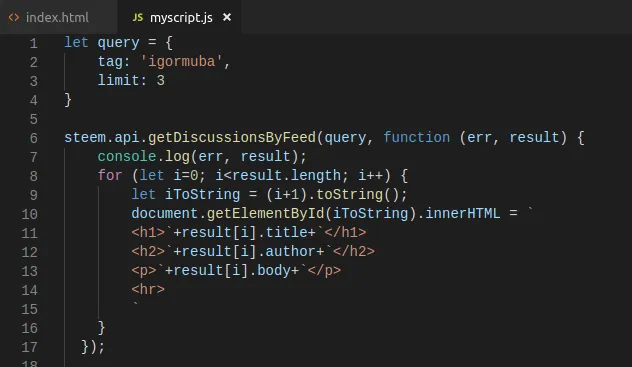Select the myscript.js tab
Screen dimensions: 632x367
[x=181, y=18]
